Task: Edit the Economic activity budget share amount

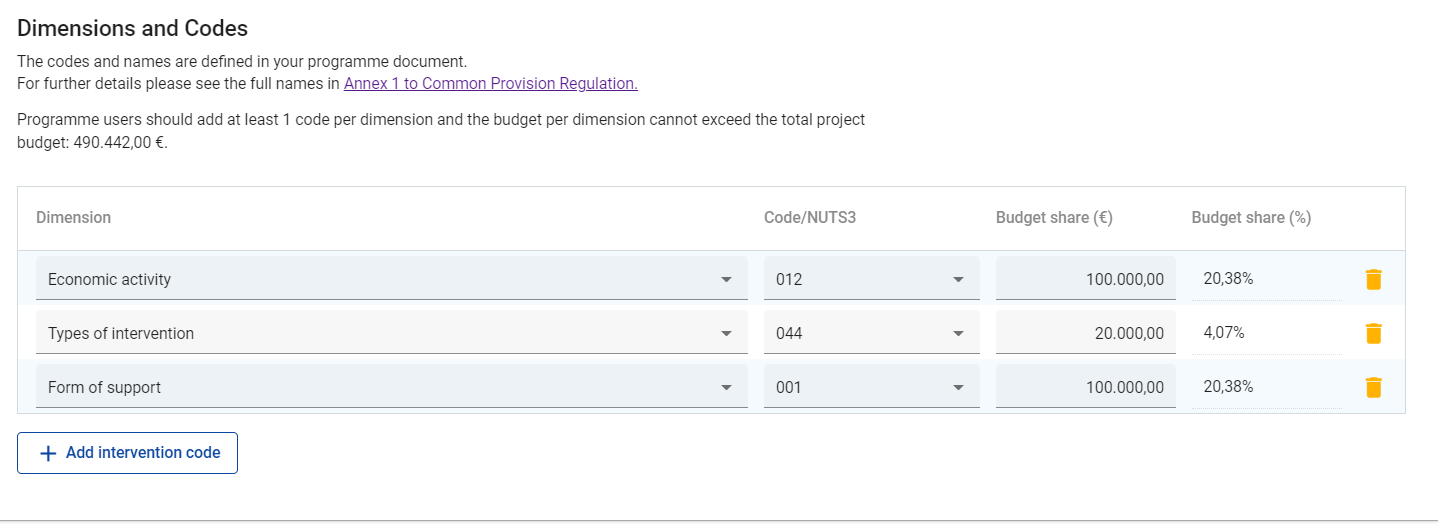Action: pyautogui.click(x=1085, y=279)
